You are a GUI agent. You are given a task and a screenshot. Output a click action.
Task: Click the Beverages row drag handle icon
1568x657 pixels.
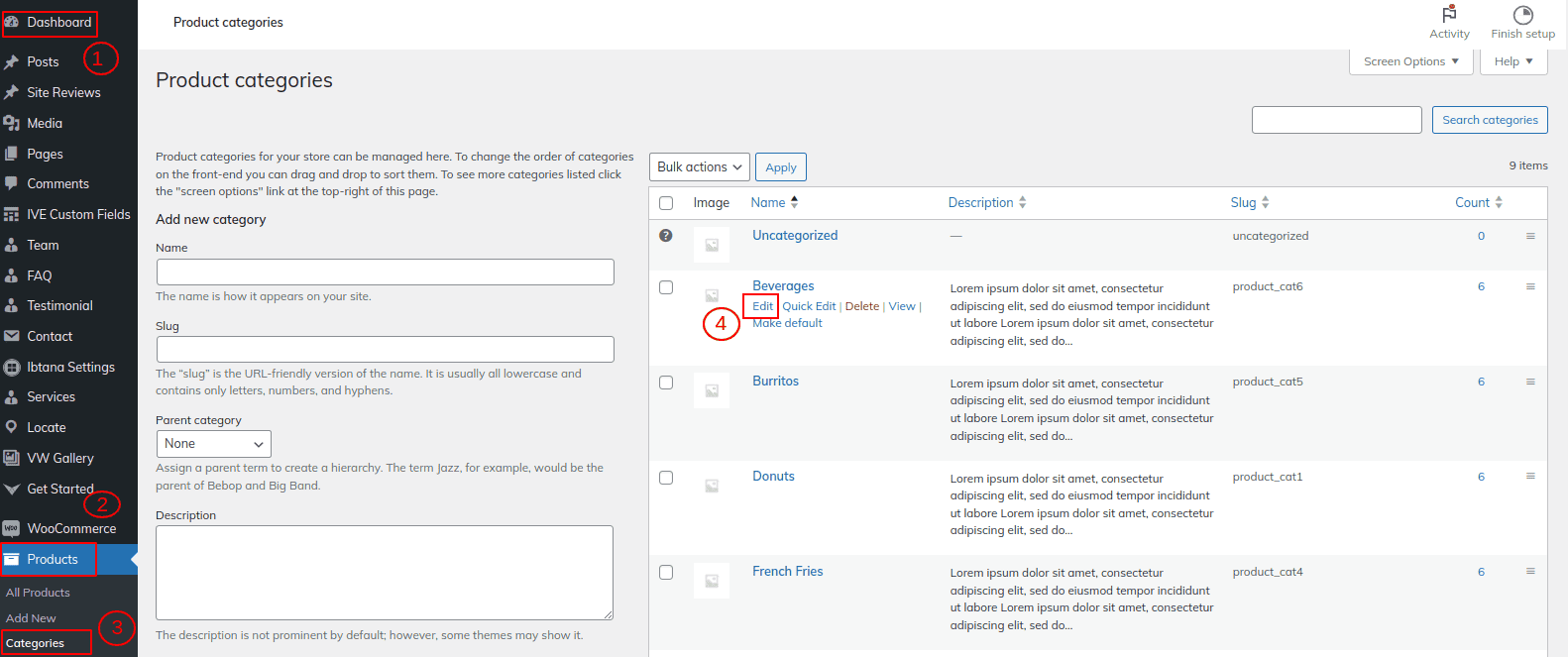pyautogui.click(x=1530, y=286)
